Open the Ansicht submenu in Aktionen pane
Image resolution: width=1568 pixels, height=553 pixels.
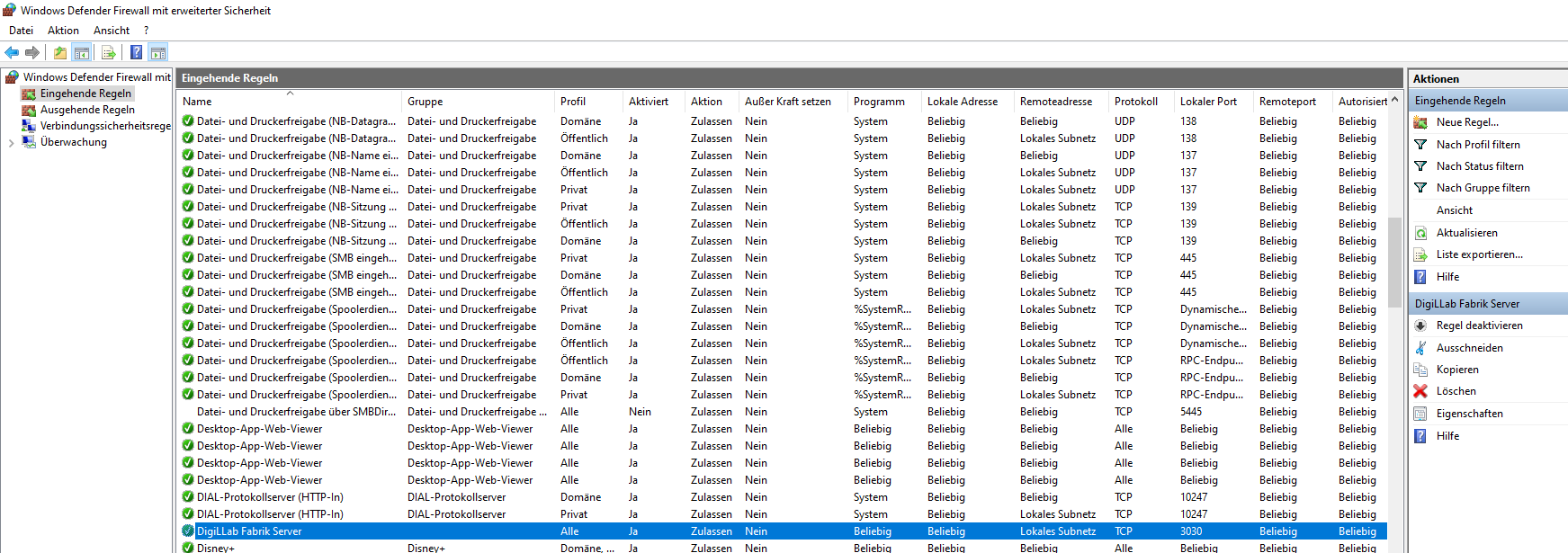(x=1454, y=210)
